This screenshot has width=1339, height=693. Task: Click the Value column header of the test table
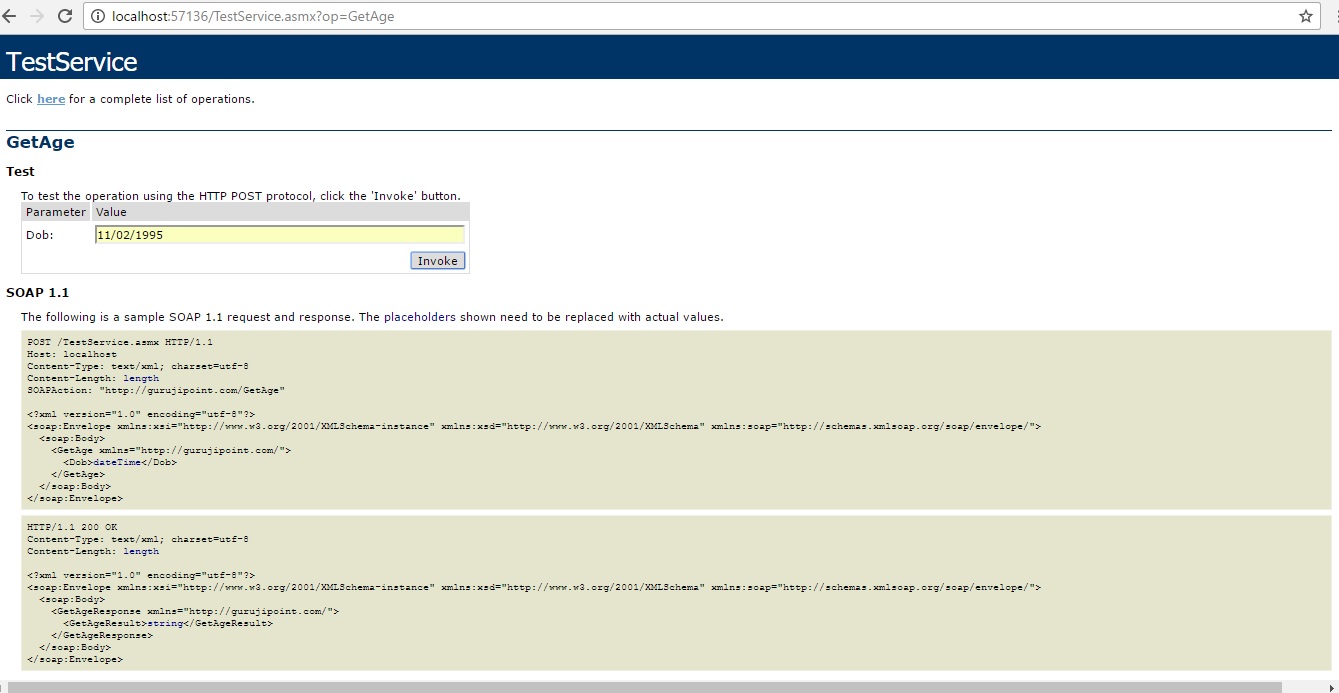point(111,211)
